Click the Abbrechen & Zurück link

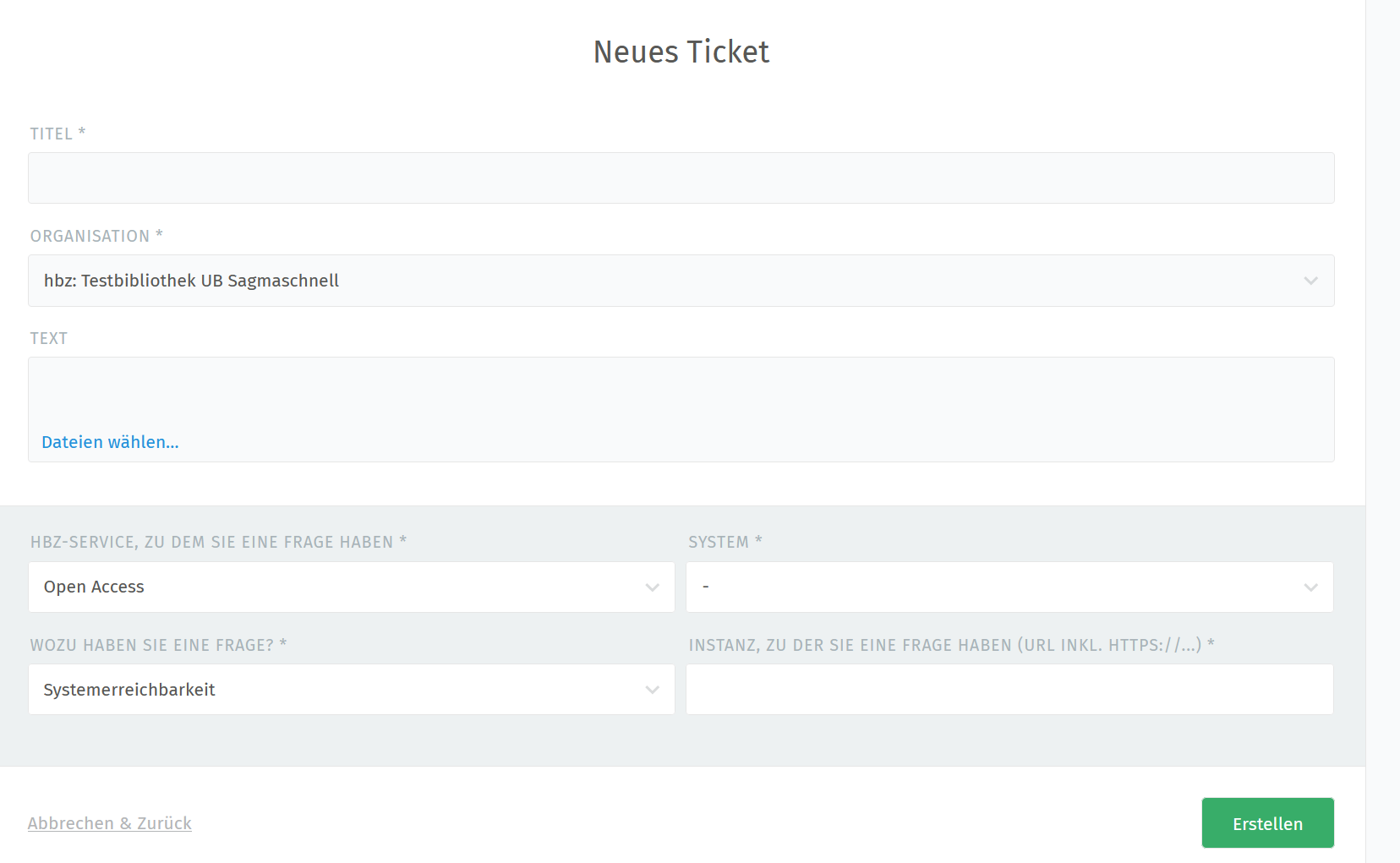pyautogui.click(x=110, y=823)
